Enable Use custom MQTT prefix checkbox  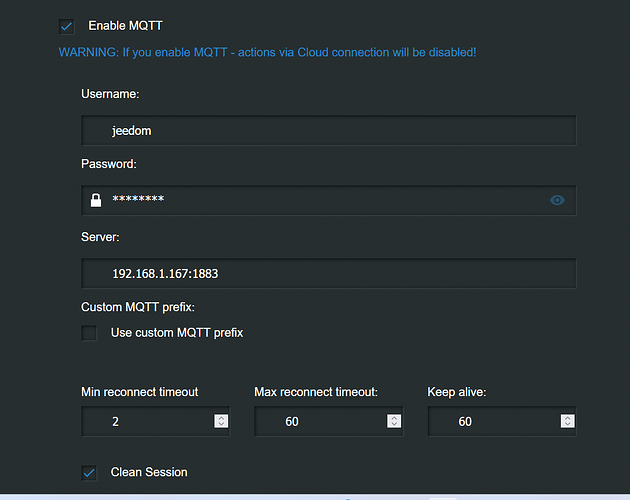click(89, 333)
